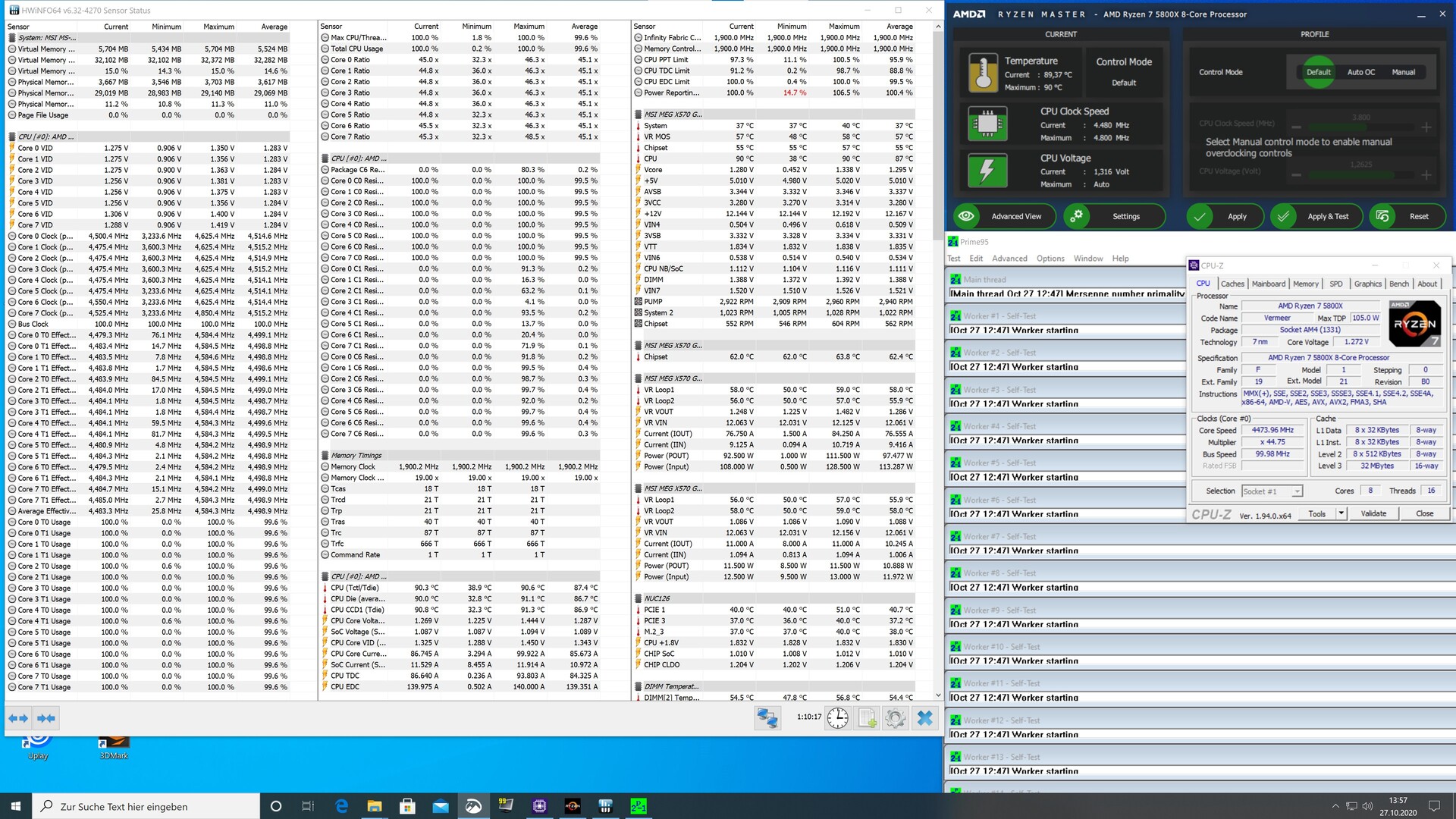Click the Windows taskbar search field
The image size is (1456, 819).
tap(148, 806)
